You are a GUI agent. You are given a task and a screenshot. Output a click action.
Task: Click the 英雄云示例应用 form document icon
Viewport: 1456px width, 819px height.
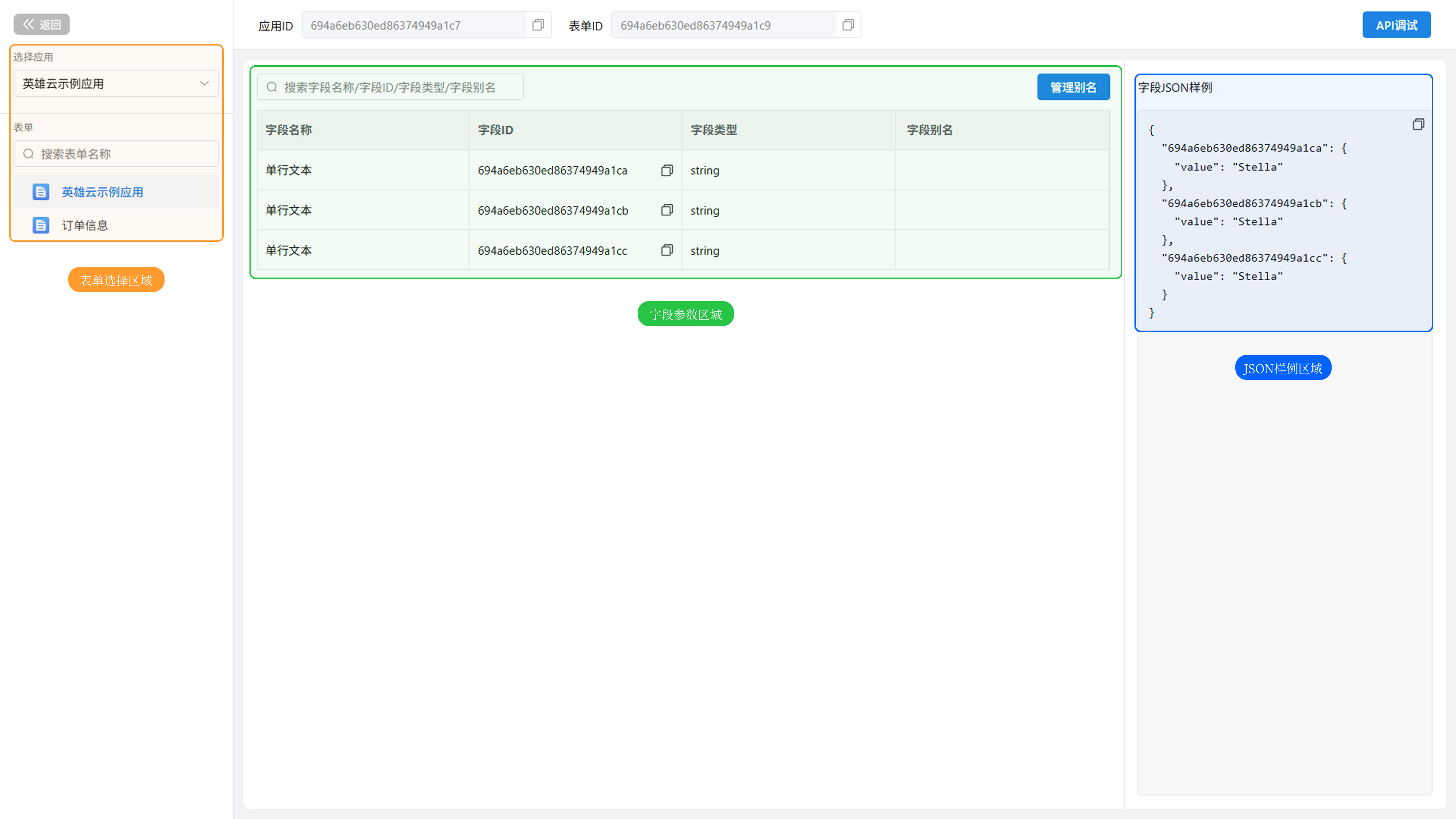pyautogui.click(x=41, y=192)
